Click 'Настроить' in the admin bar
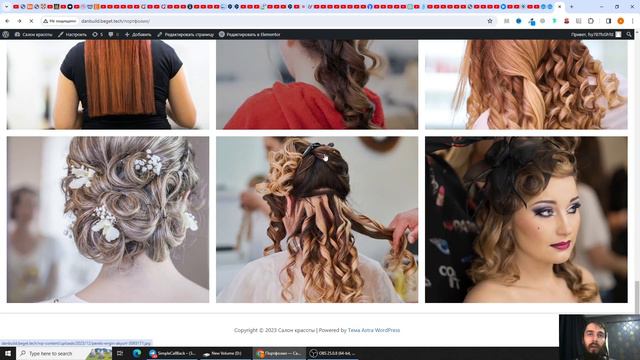The image size is (640, 360). pos(72,35)
